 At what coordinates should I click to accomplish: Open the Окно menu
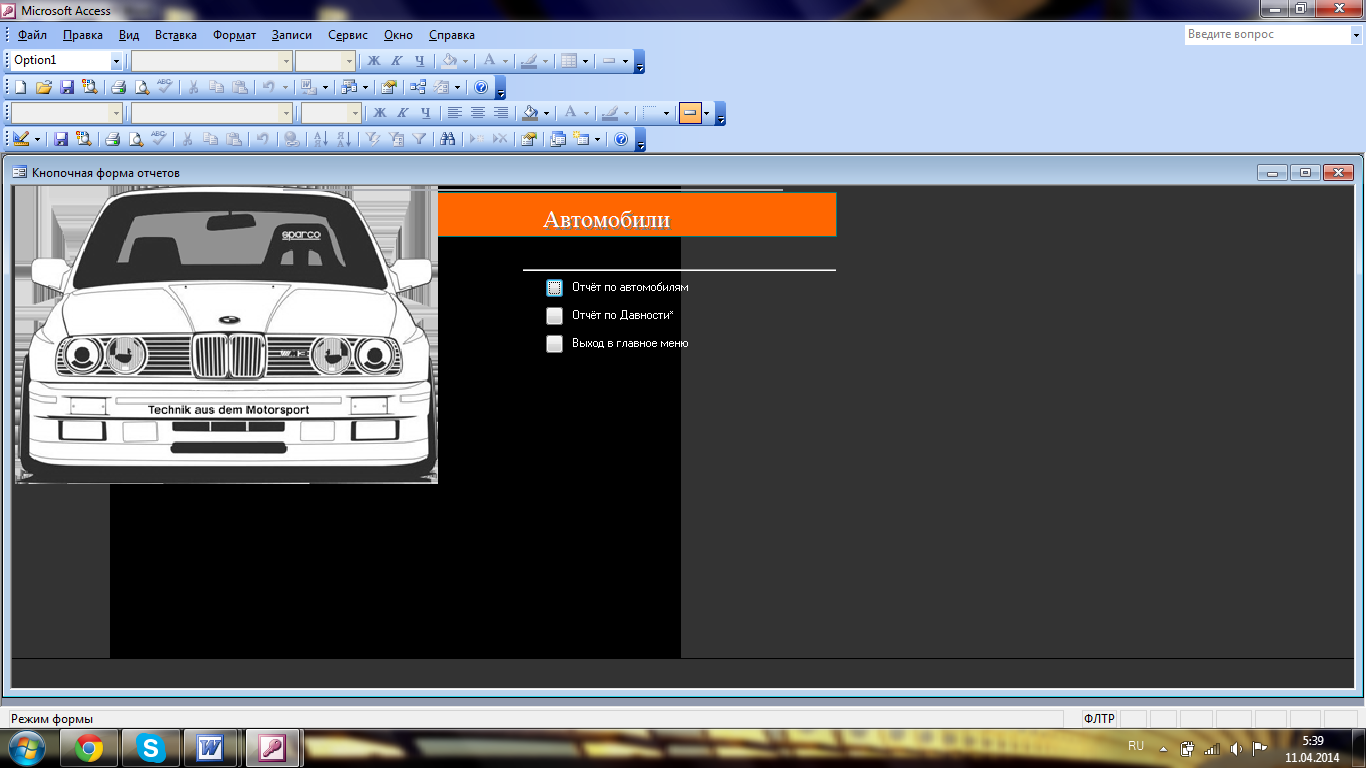(398, 35)
